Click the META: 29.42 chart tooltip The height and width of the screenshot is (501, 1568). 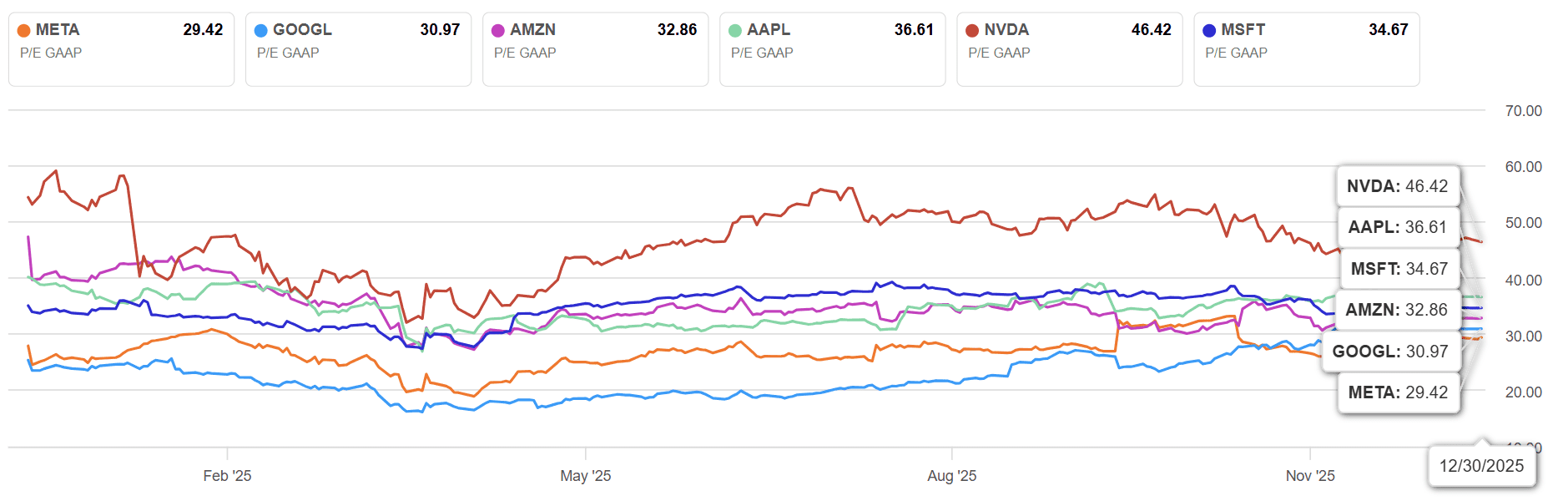1398,392
